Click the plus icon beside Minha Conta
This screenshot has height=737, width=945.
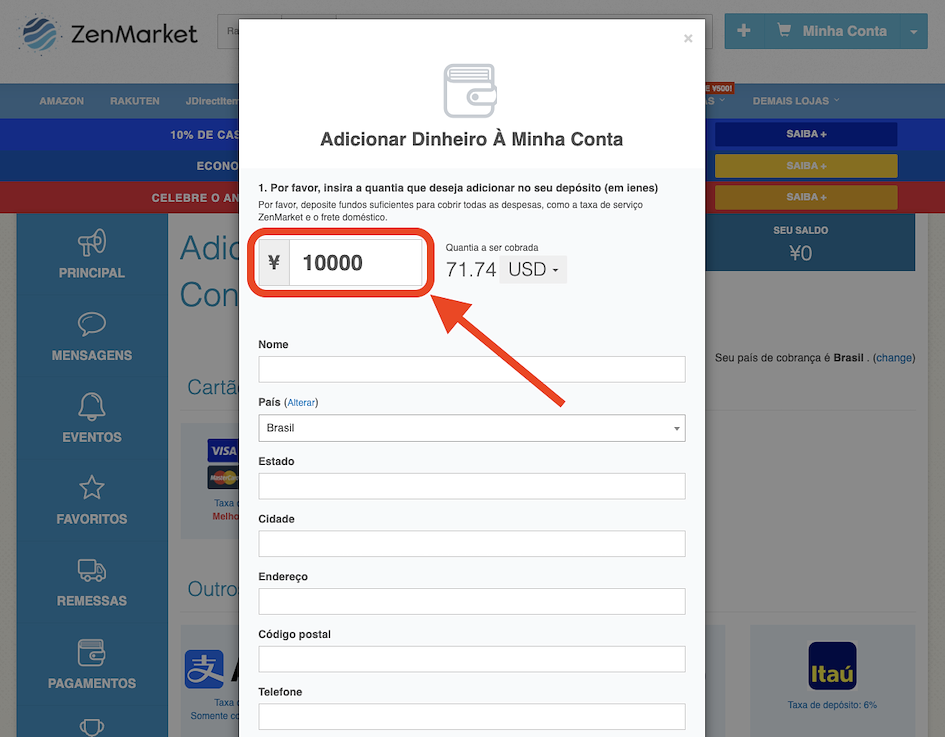click(x=744, y=31)
